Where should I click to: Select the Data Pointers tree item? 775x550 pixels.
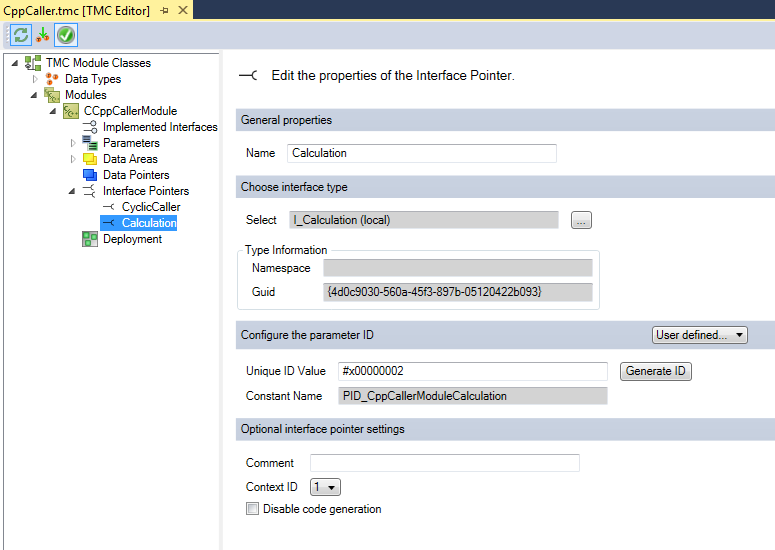pos(136,175)
